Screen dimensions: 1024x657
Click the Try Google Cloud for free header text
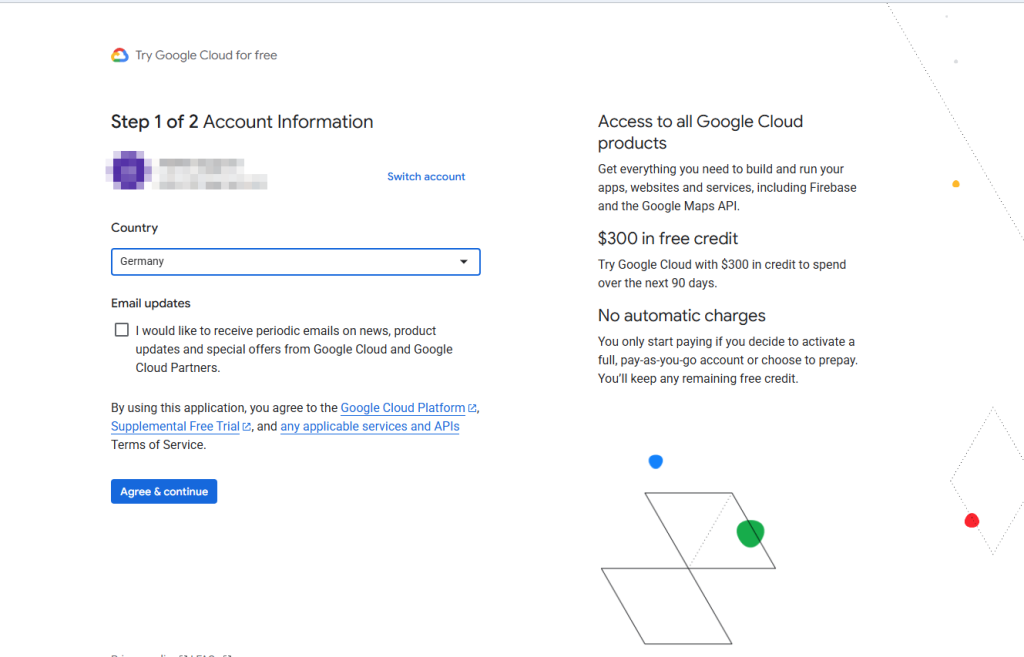click(206, 56)
